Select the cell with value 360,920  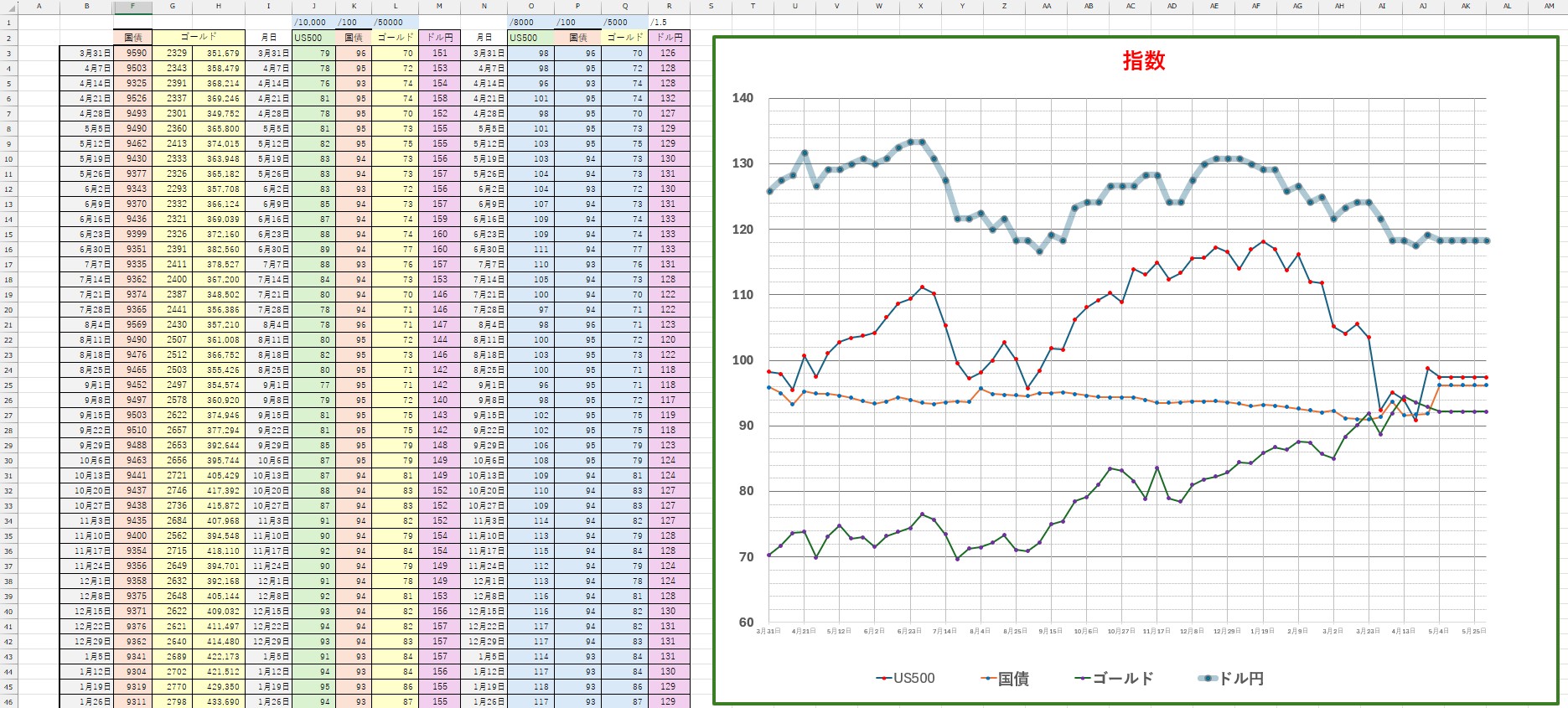(219, 400)
